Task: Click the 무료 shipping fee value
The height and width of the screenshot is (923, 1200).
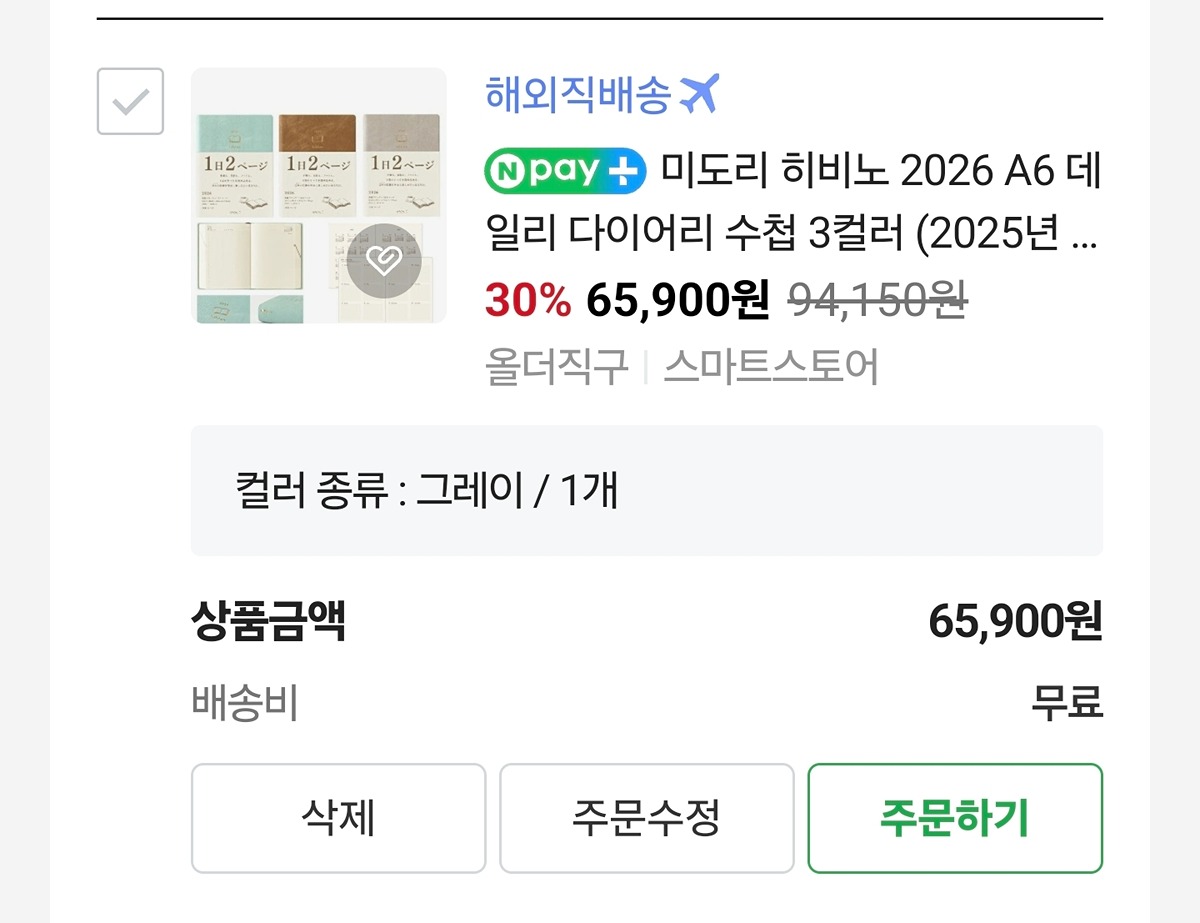Action: point(1067,702)
